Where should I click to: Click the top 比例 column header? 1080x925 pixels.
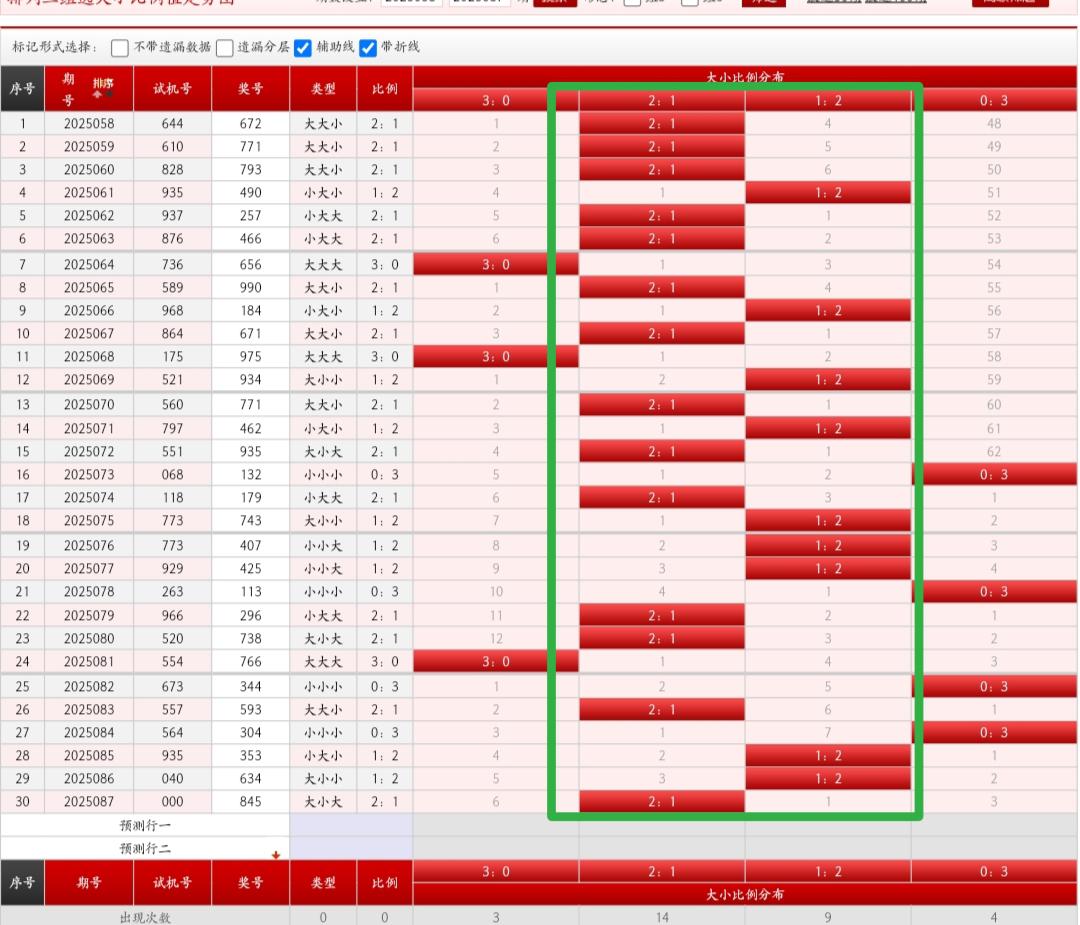click(384, 88)
